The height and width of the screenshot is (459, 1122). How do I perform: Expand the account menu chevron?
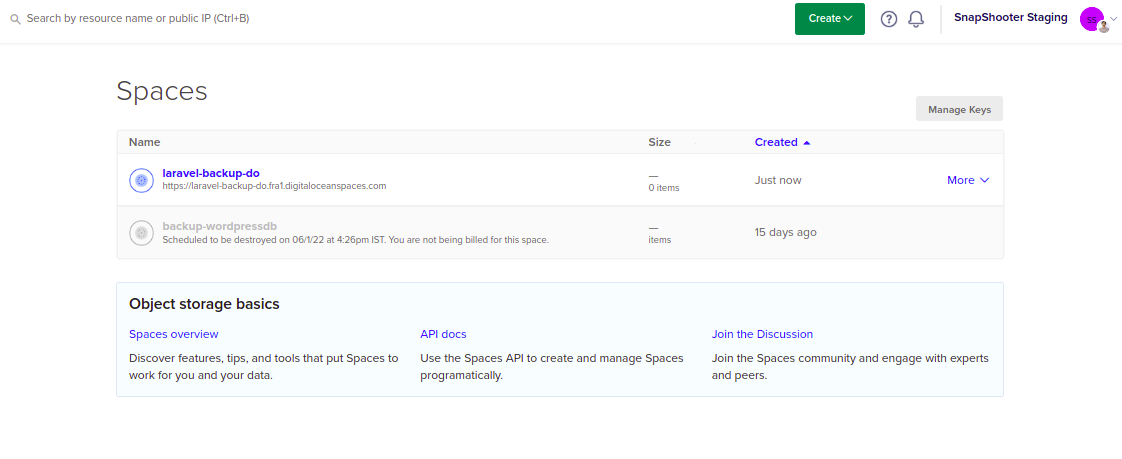point(1114,19)
